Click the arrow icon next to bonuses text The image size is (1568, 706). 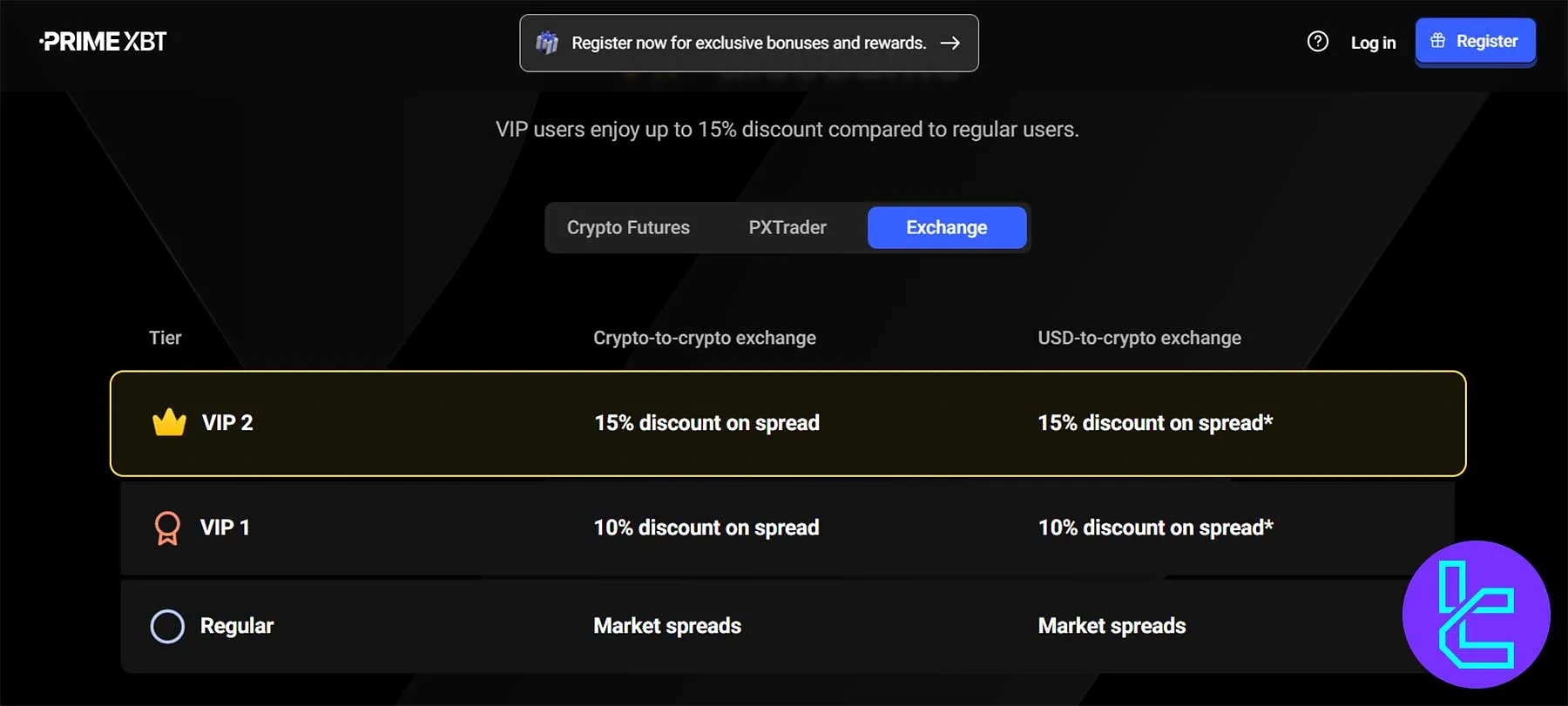[x=950, y=42]
